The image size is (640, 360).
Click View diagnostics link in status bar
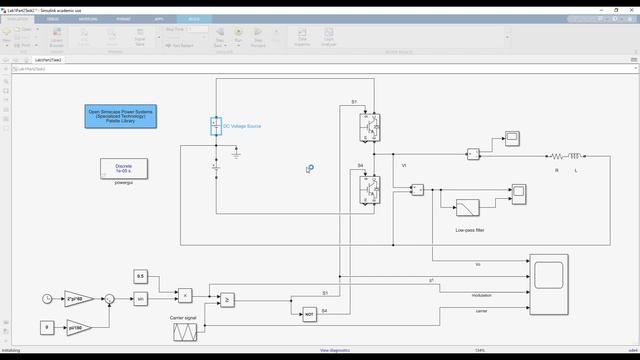(x=335, y=350)
